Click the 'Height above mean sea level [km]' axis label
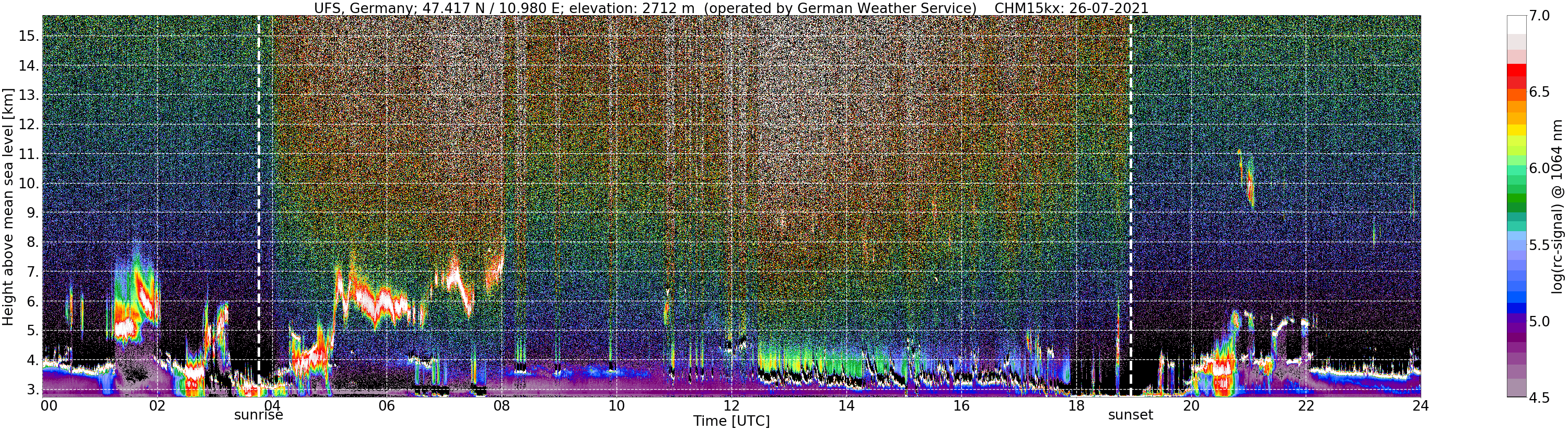 [x=8, y=206]
